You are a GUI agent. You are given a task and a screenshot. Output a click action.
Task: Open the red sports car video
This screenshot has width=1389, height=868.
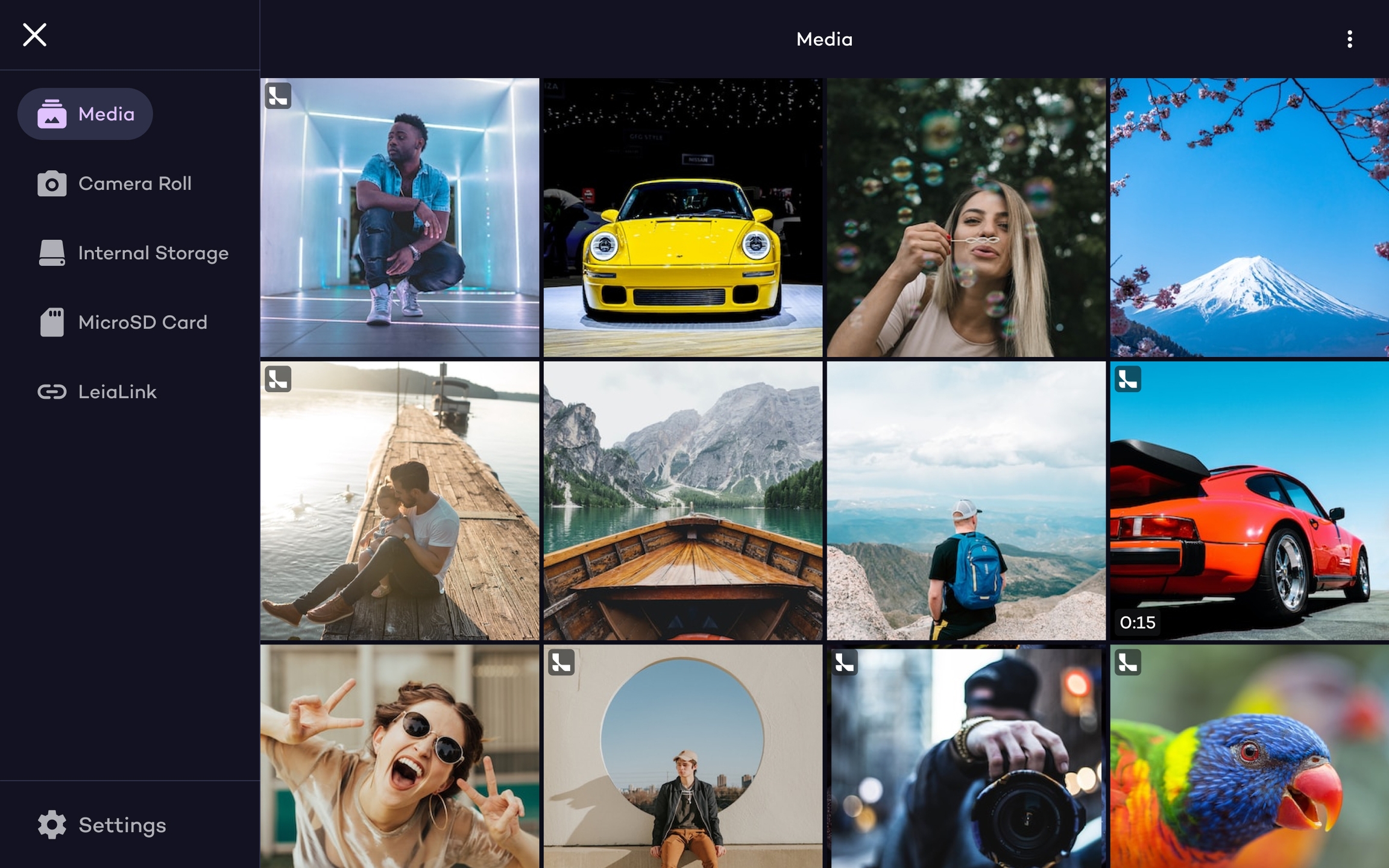coord(1250,501)
